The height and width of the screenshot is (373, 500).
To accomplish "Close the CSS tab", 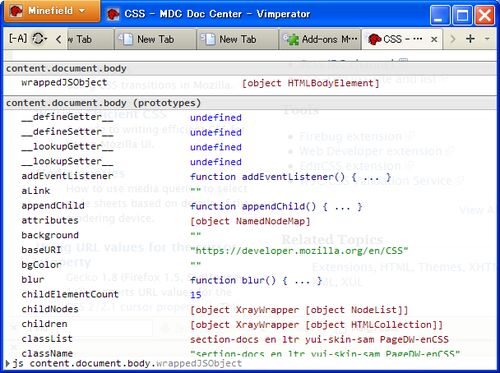I will pyautogui.click(x=434, y=39).
